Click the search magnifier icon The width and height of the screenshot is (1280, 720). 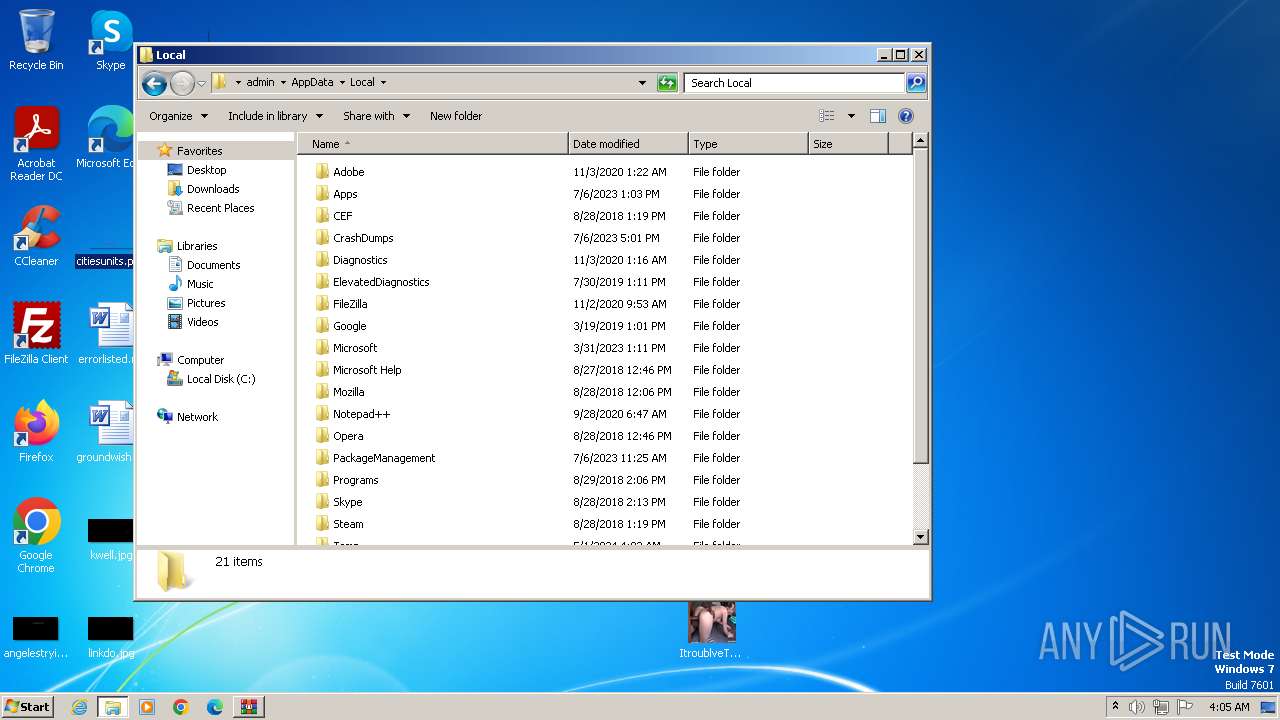(915, 83)
